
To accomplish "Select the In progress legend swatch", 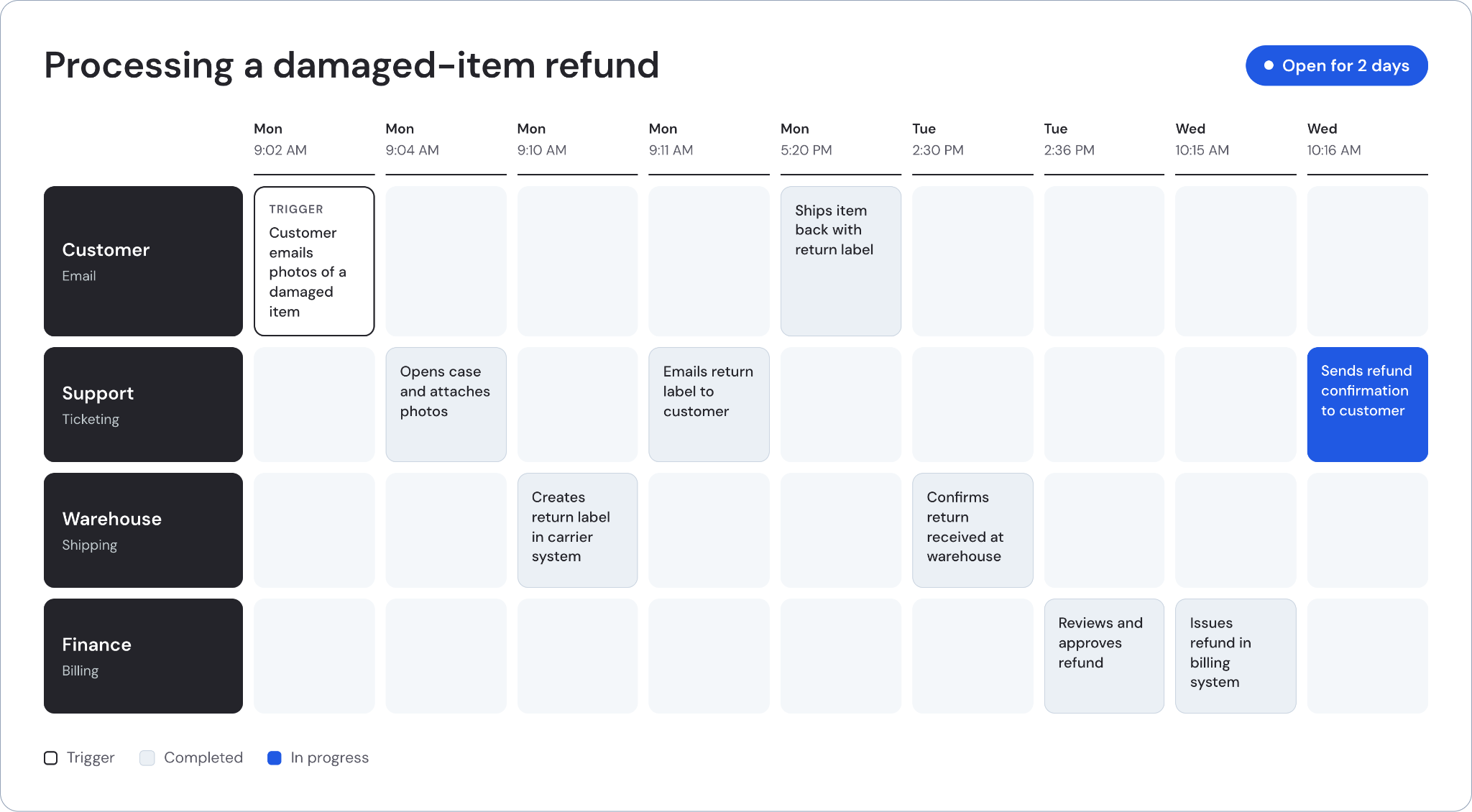I will [275, 758].
